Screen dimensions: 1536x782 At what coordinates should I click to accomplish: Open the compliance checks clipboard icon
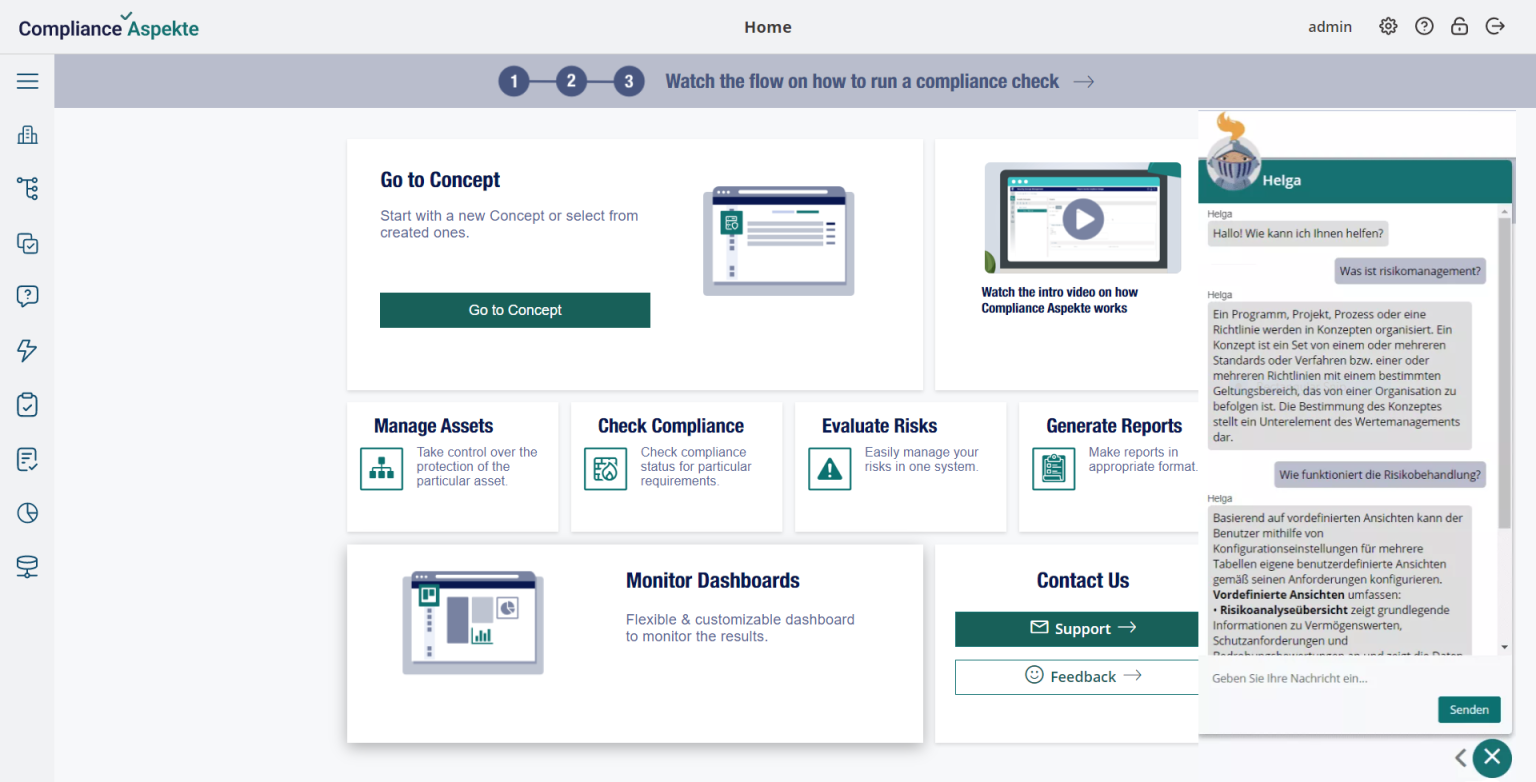point(27,404)
